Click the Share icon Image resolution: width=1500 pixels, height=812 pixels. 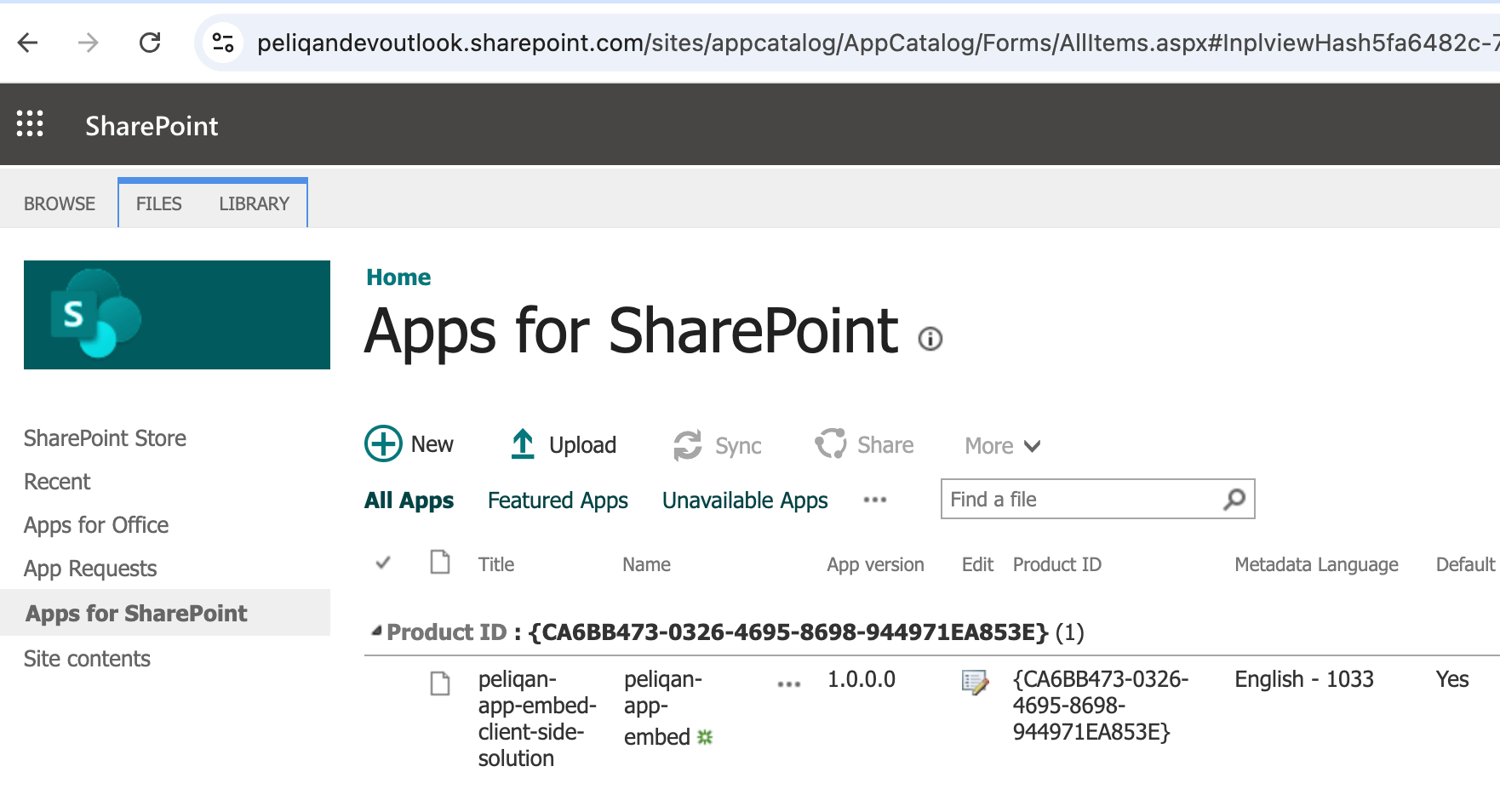[831, 443]
